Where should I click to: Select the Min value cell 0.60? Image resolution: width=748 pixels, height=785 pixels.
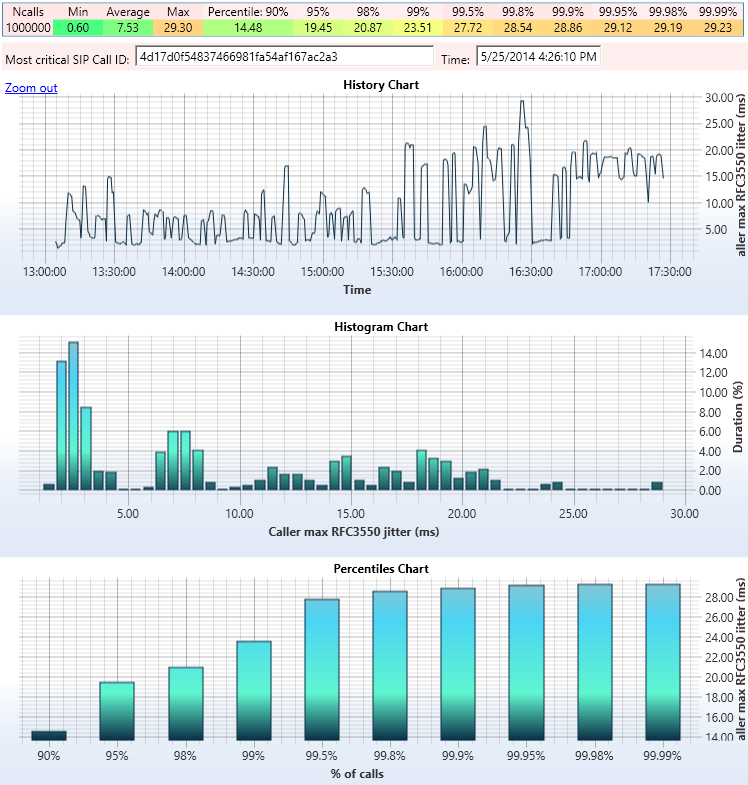[x=76, y=27]
